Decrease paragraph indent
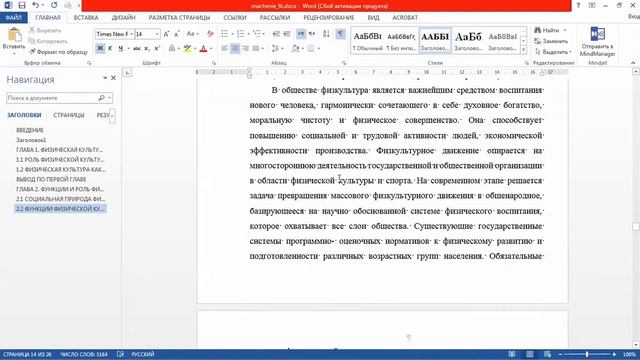The image size is (640, 360). point(276,34)
